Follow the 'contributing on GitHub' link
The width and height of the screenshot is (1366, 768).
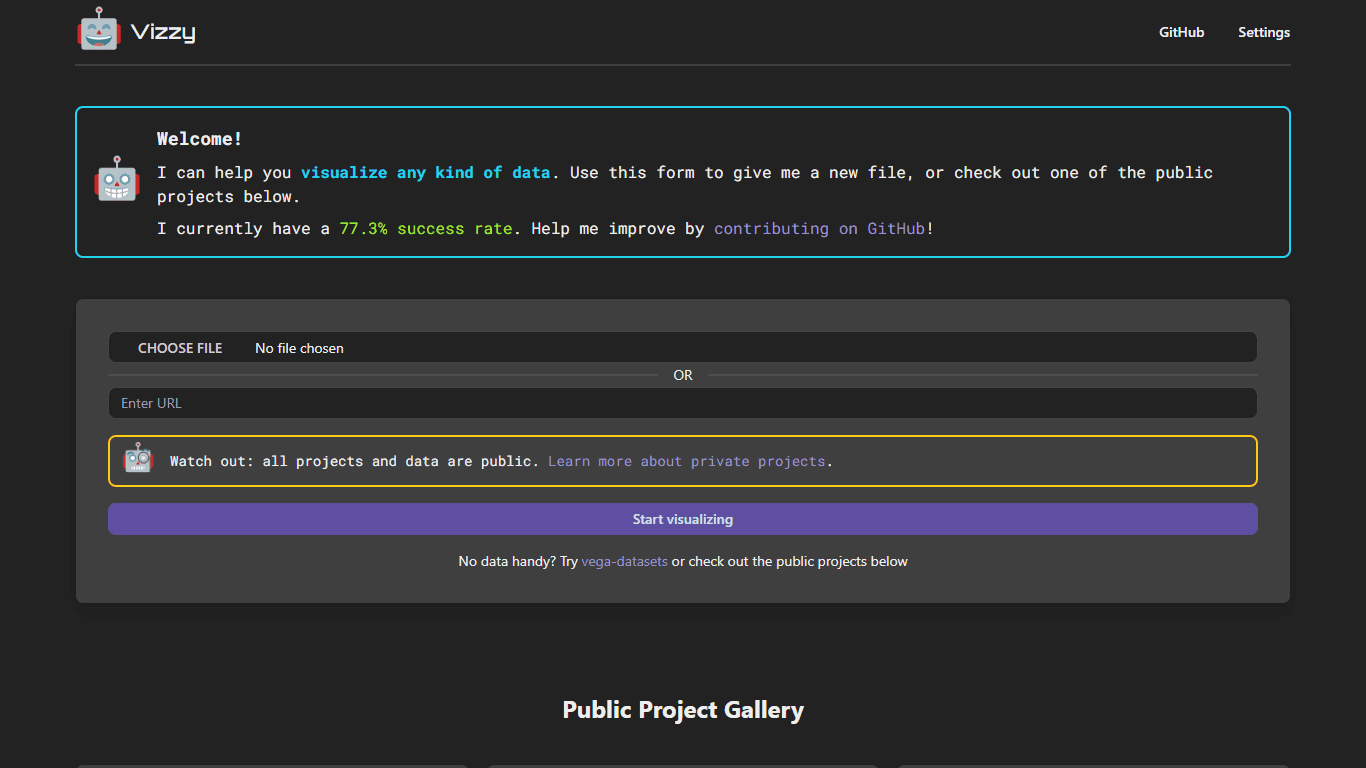[819, 229]
